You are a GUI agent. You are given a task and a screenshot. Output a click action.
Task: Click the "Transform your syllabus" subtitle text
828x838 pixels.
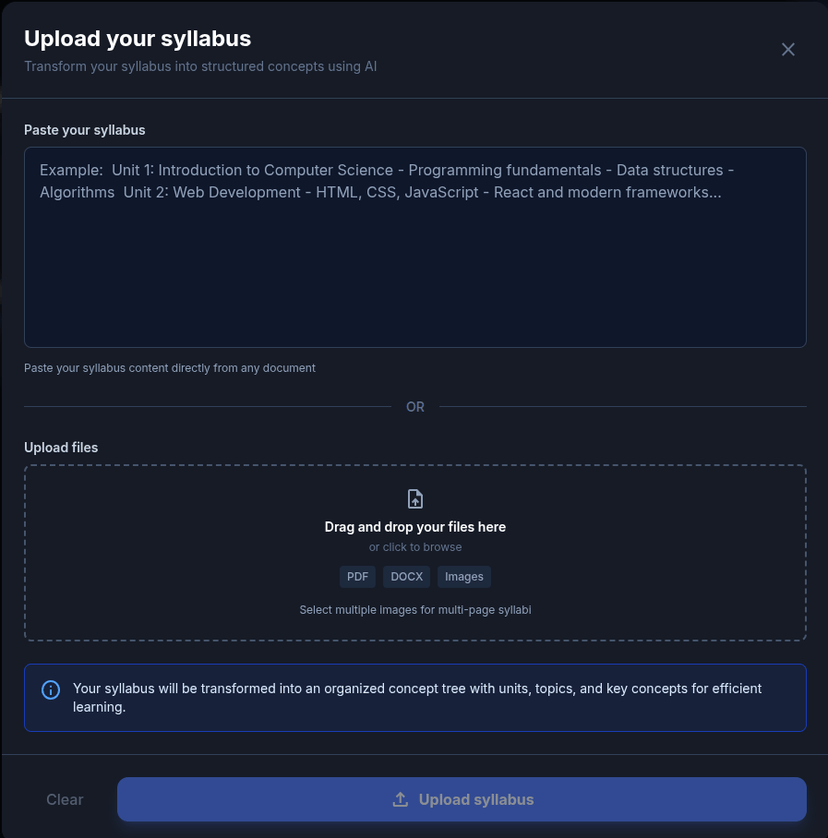coord(200,67)
